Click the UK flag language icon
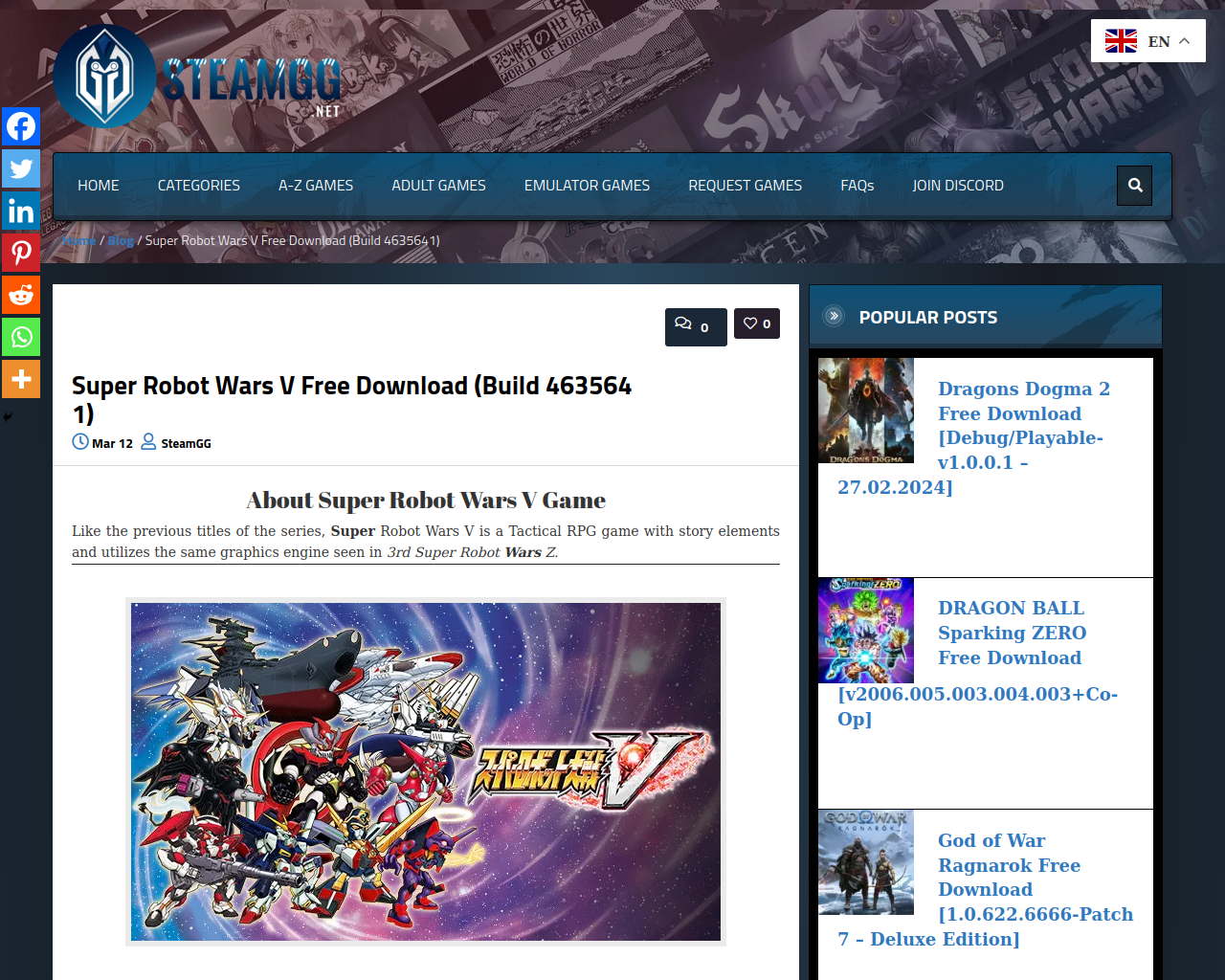The image size is (1225, 980). (1121, 41)
